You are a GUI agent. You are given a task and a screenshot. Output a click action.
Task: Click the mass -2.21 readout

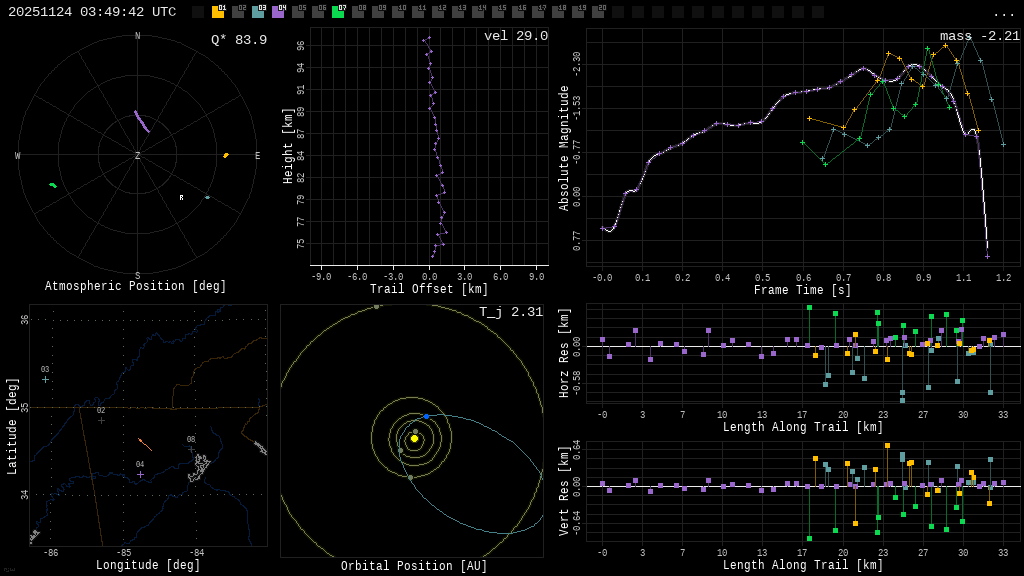(979, 36)
